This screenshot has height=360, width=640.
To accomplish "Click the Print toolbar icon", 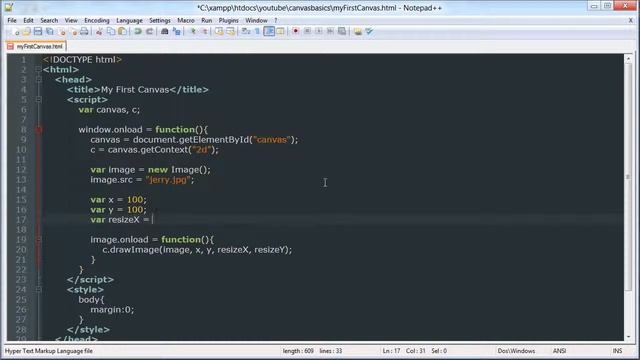I will point(84,31).
